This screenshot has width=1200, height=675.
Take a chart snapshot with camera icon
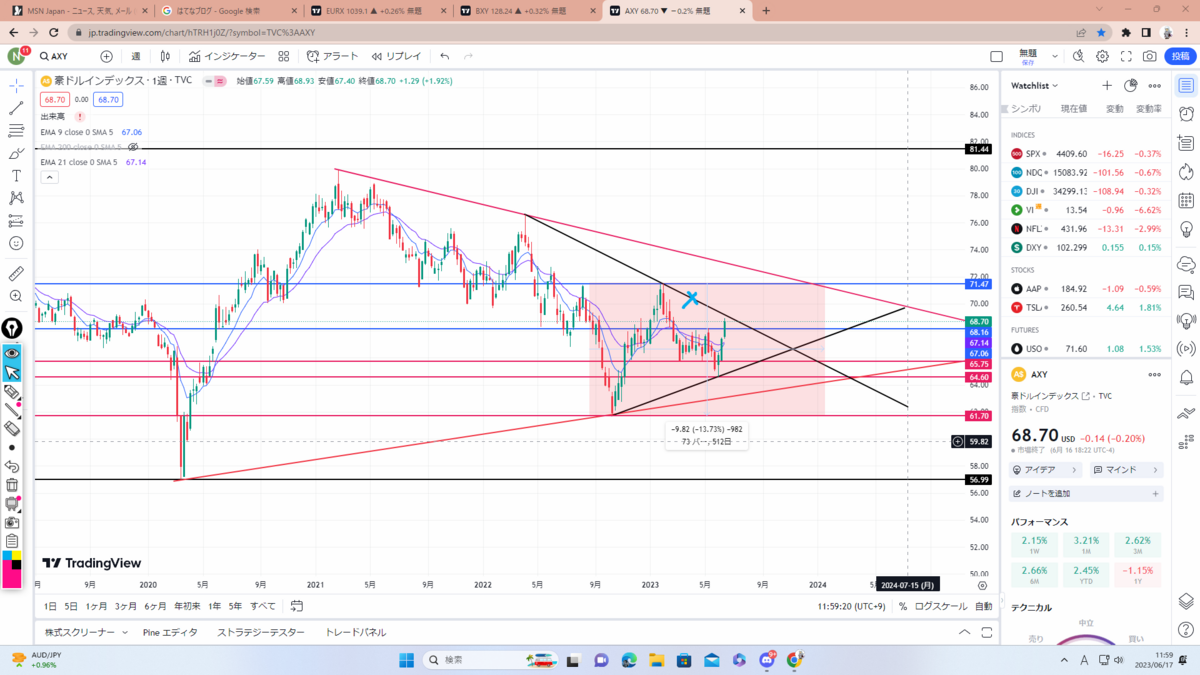(x=1151, y=57)
